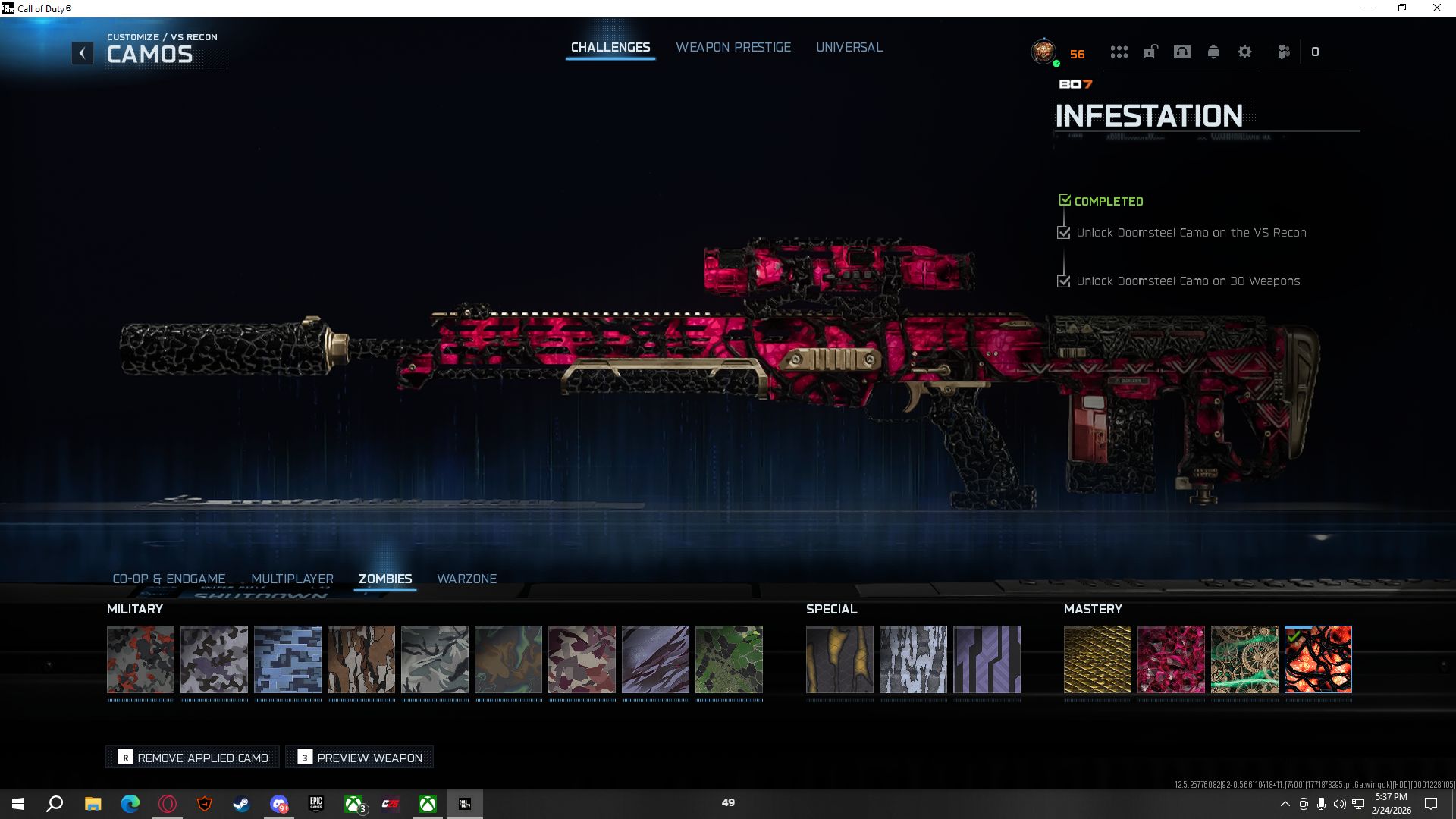This screenshot has height=819, width=1456.
Task: Open the headset voice chat icon
Action: pyautogui.click(x=1181, y=52)
